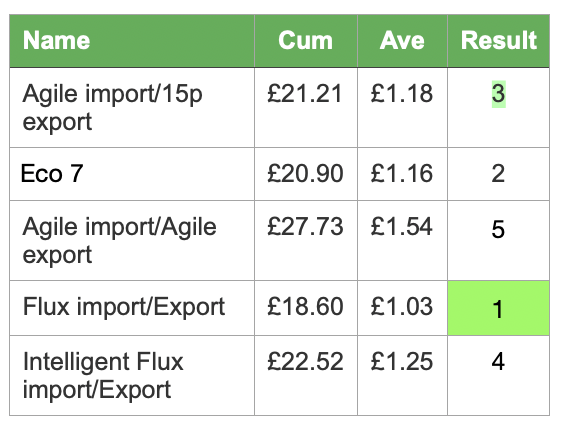Select the Flux import/Export name cell
The image size is (562, 432).
pos(132,308)
